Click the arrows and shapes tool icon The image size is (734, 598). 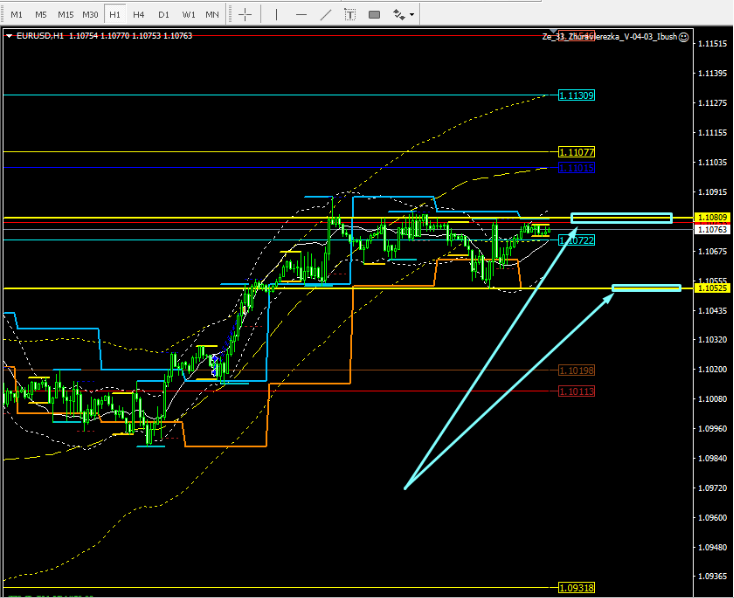pyautogui.click(x=399, y=15)
